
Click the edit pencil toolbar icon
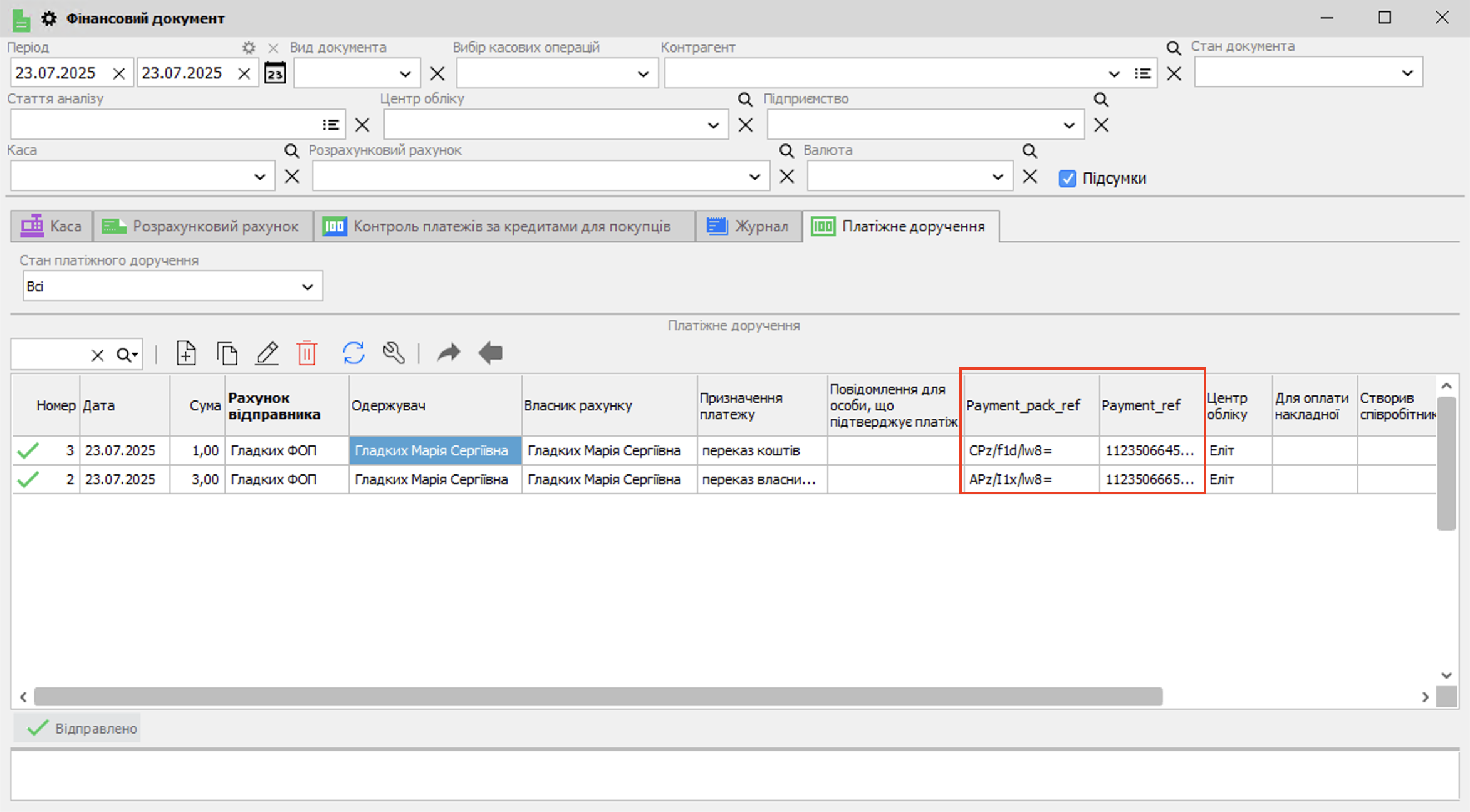(267, 353)
